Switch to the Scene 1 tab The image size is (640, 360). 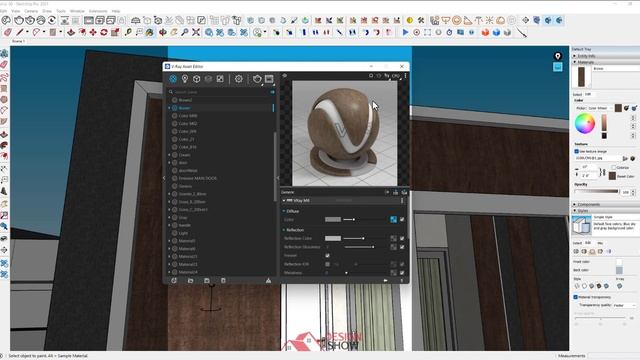(x=18, y=41)
